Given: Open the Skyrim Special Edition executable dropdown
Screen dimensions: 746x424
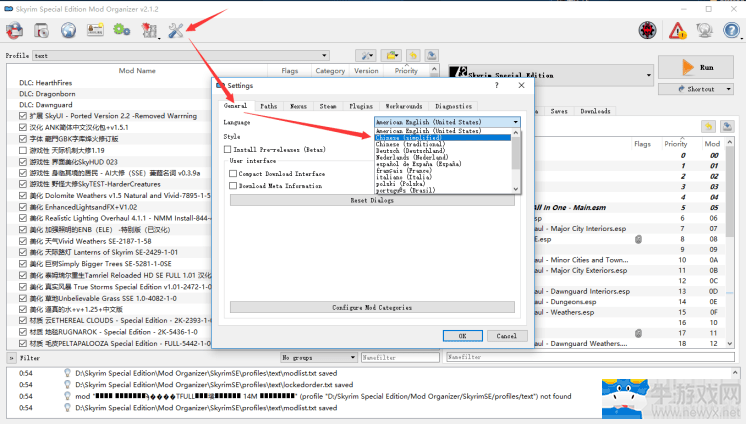Looking at the screenshot, I should [551, 75].
